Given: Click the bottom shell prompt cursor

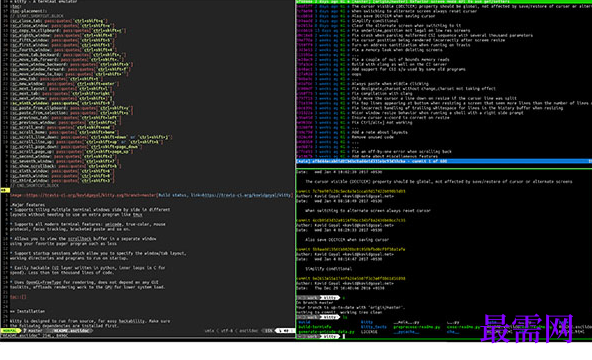Looking at the screenshot, I should point(344,336).
